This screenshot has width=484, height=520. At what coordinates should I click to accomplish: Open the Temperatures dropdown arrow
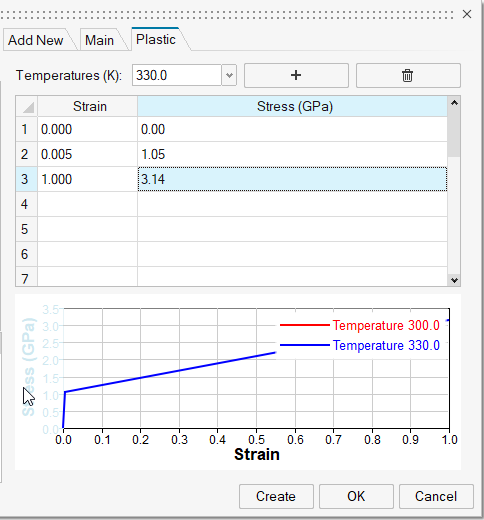coord(229,75)
